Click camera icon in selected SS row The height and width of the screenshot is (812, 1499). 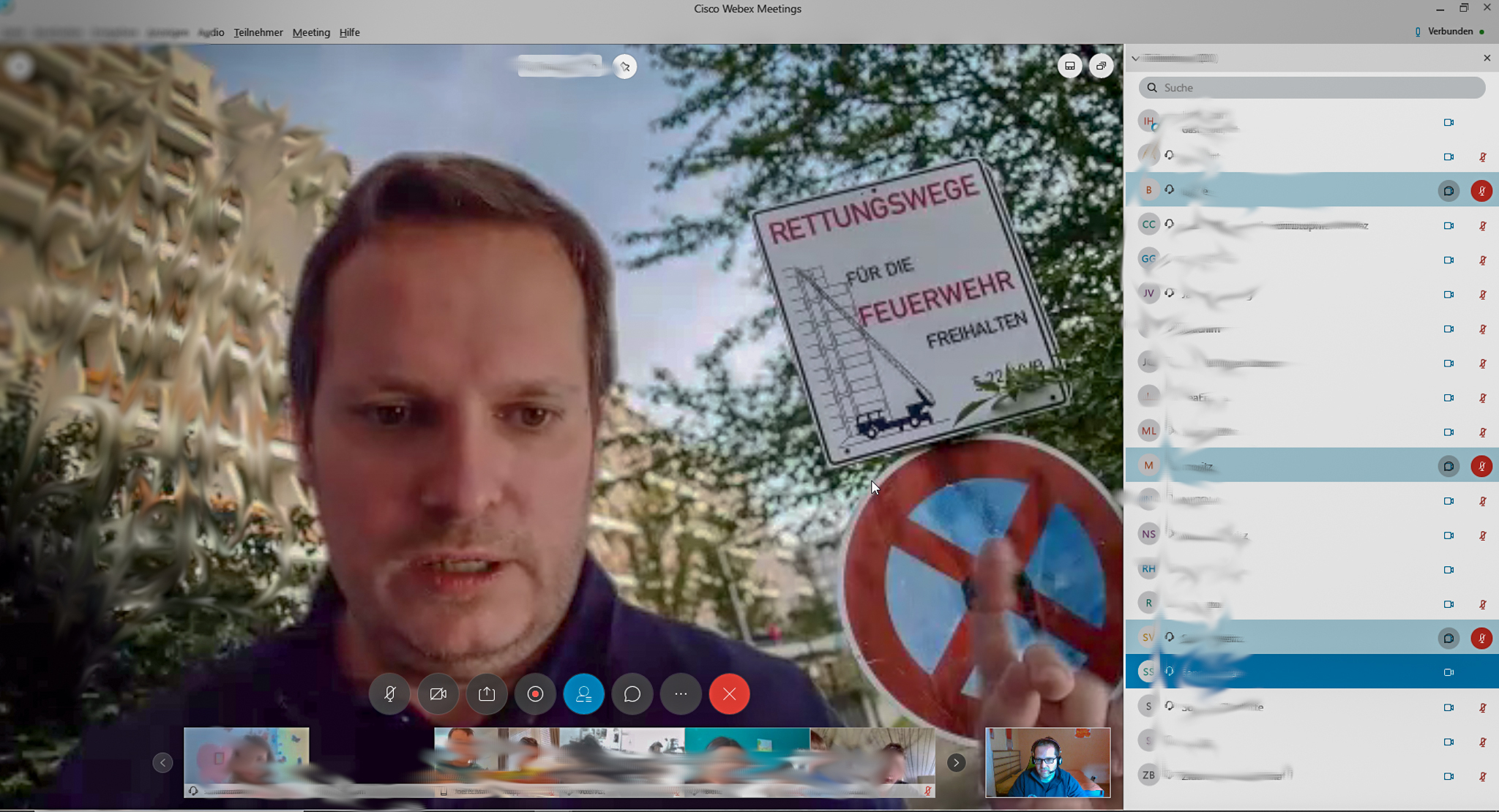[1448, 672]
